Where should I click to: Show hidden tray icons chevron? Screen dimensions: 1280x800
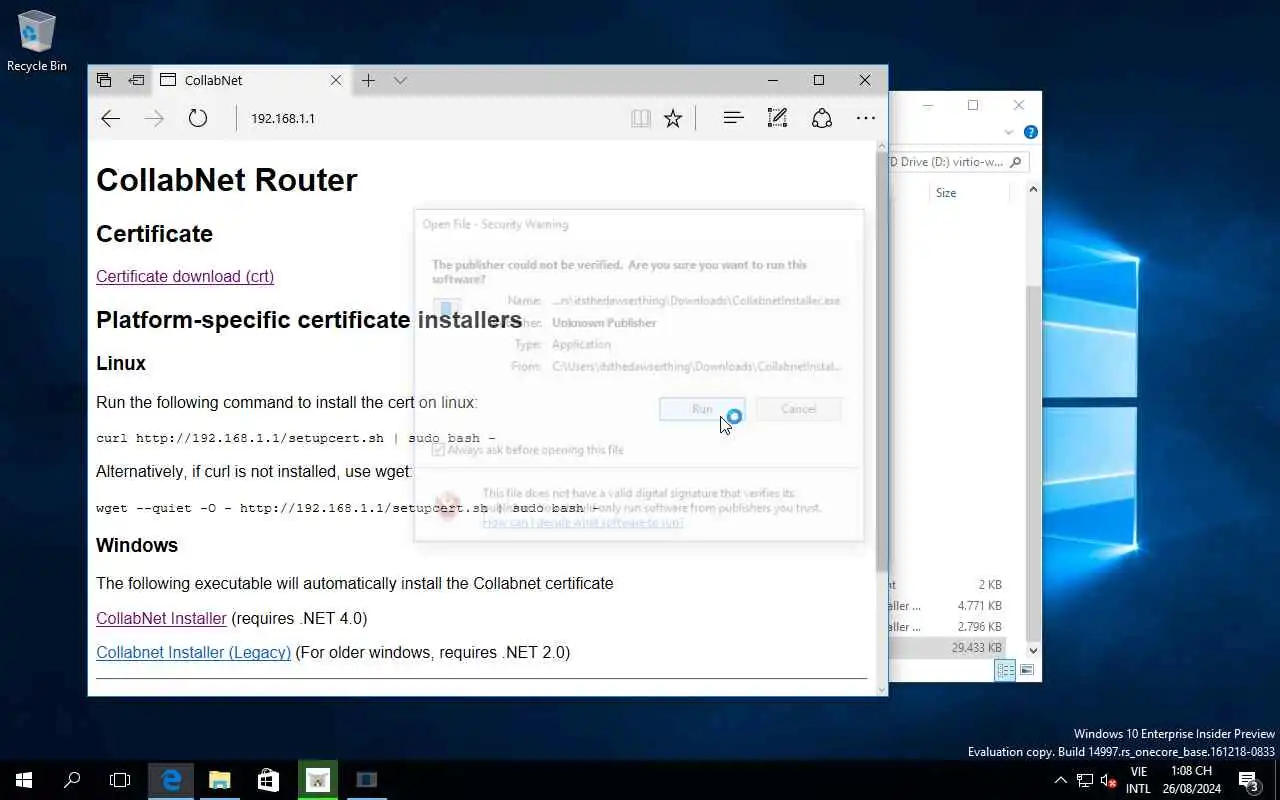coord(1061,780)
